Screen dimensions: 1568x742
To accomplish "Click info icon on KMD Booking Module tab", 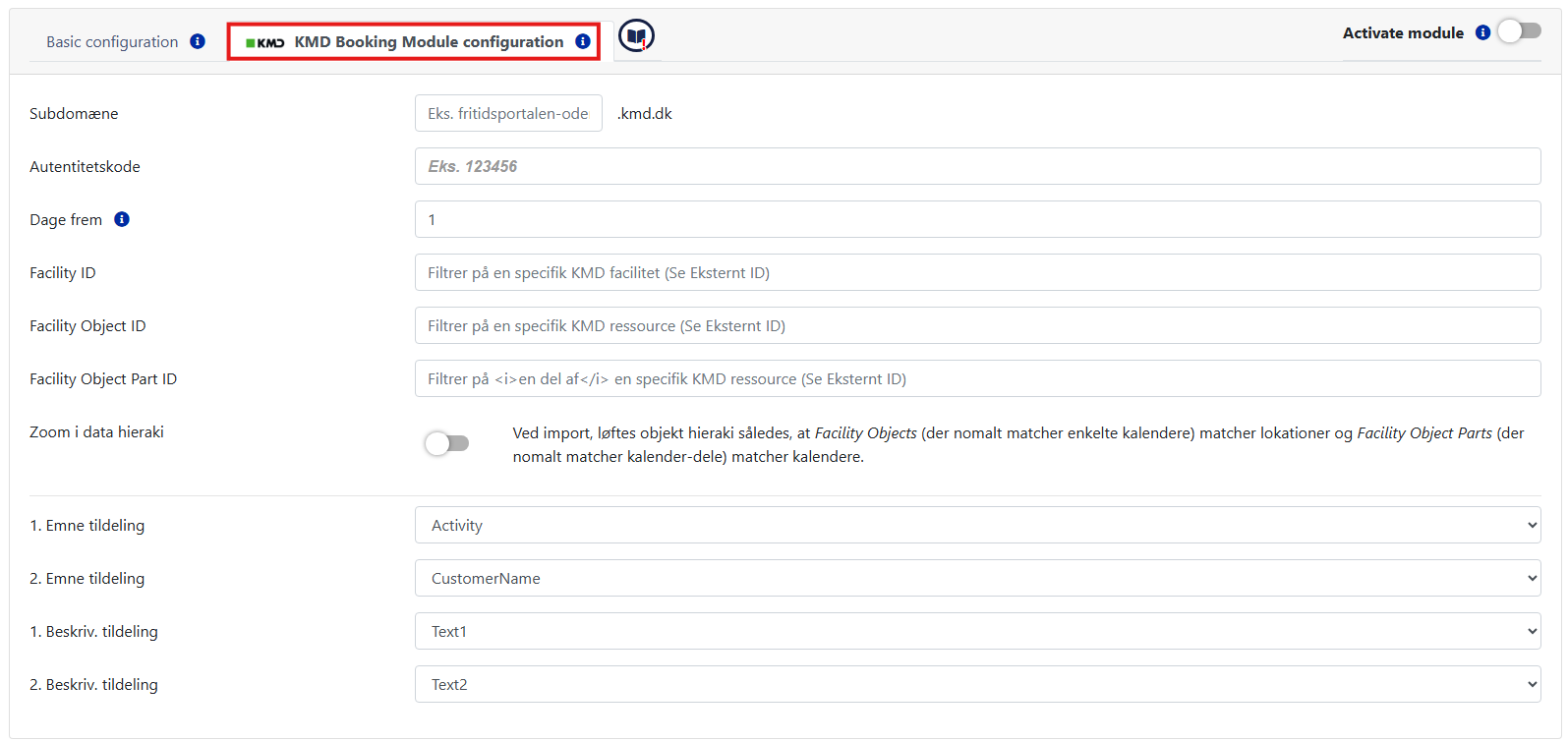I will pos(583,41).
